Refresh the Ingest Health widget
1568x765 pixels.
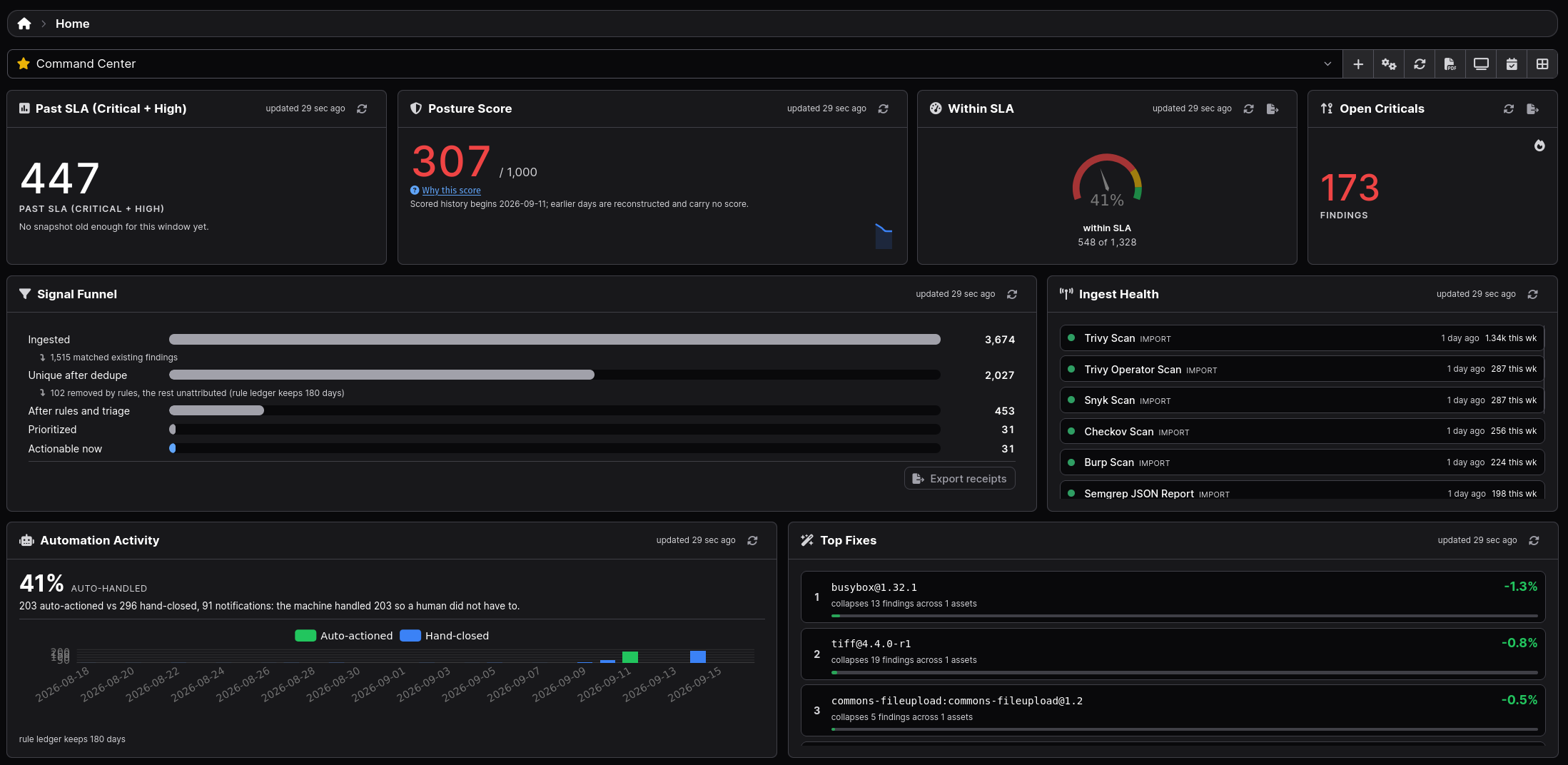coord(1532,294)
